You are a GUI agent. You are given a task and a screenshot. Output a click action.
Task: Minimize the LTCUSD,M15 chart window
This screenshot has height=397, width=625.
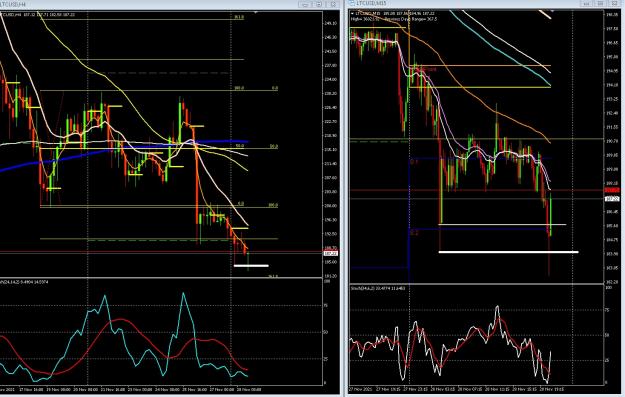[586, 4]
